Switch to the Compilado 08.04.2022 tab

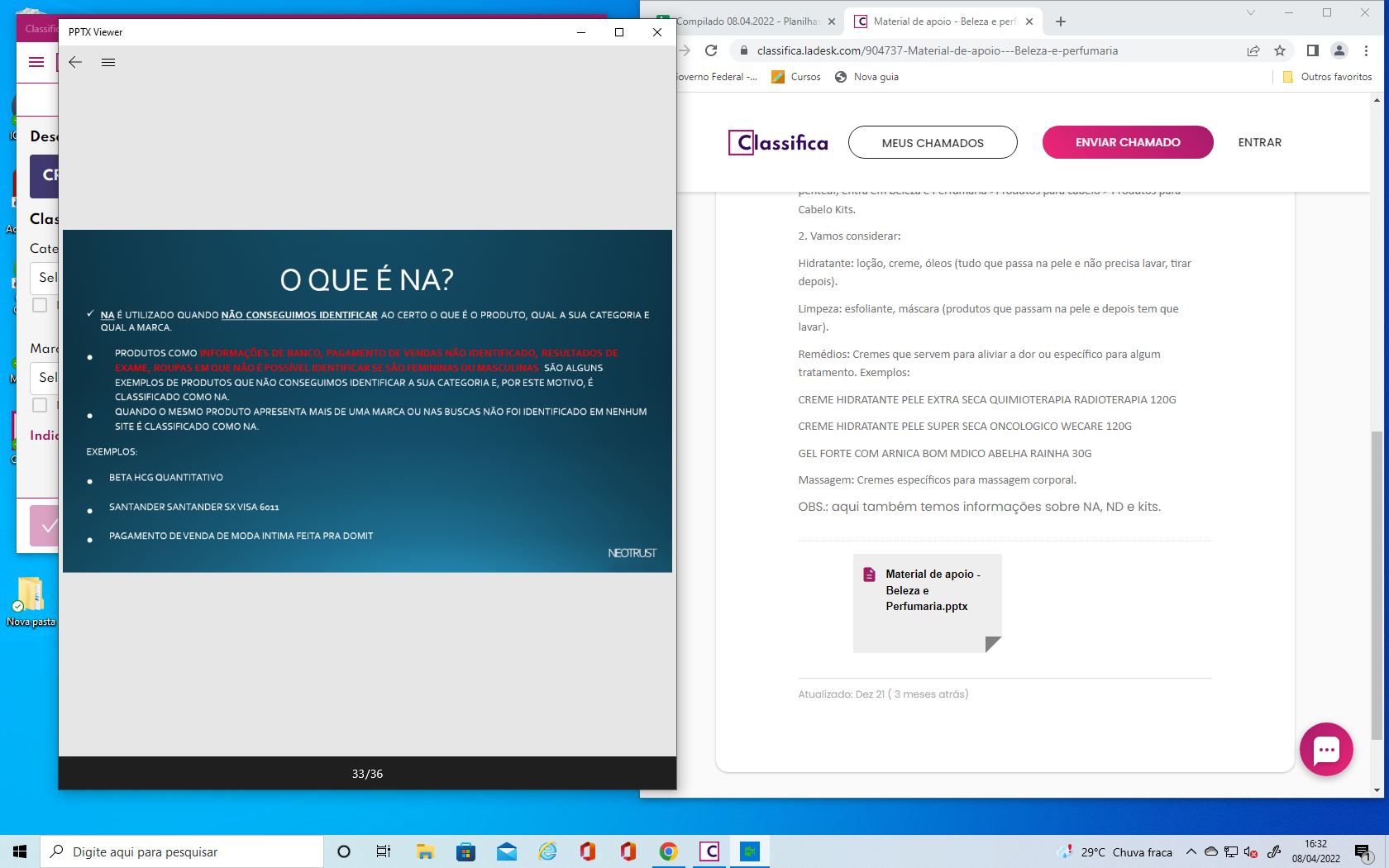(x=744, y=21)
